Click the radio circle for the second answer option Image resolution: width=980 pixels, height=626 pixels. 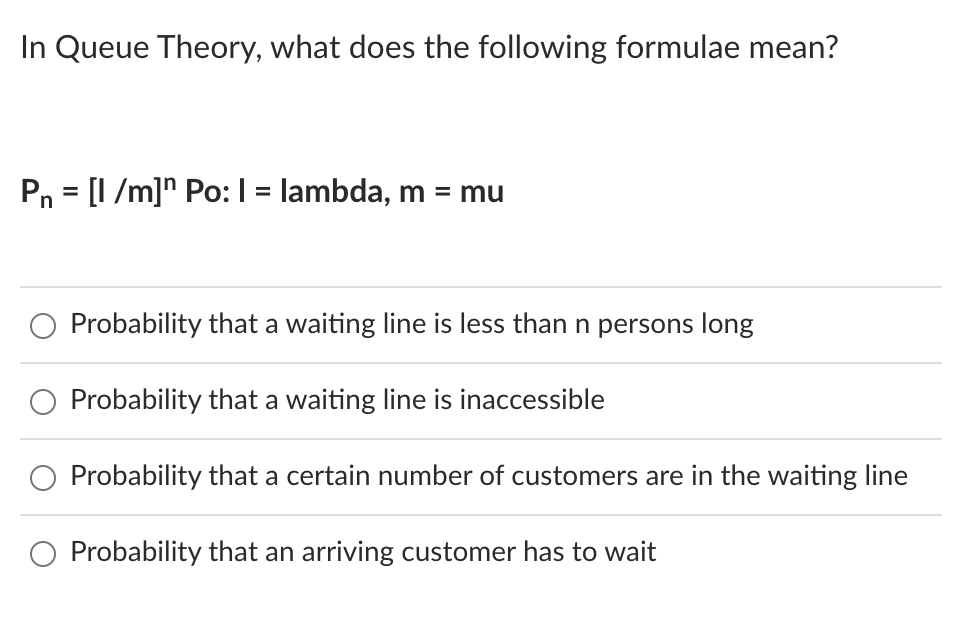click(x=42, y=401)
